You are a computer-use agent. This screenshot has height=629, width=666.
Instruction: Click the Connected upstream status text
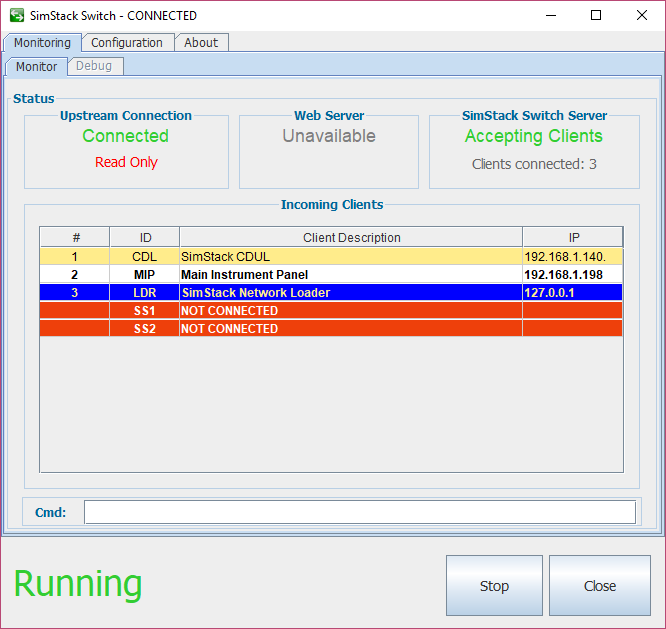[125, 136]
